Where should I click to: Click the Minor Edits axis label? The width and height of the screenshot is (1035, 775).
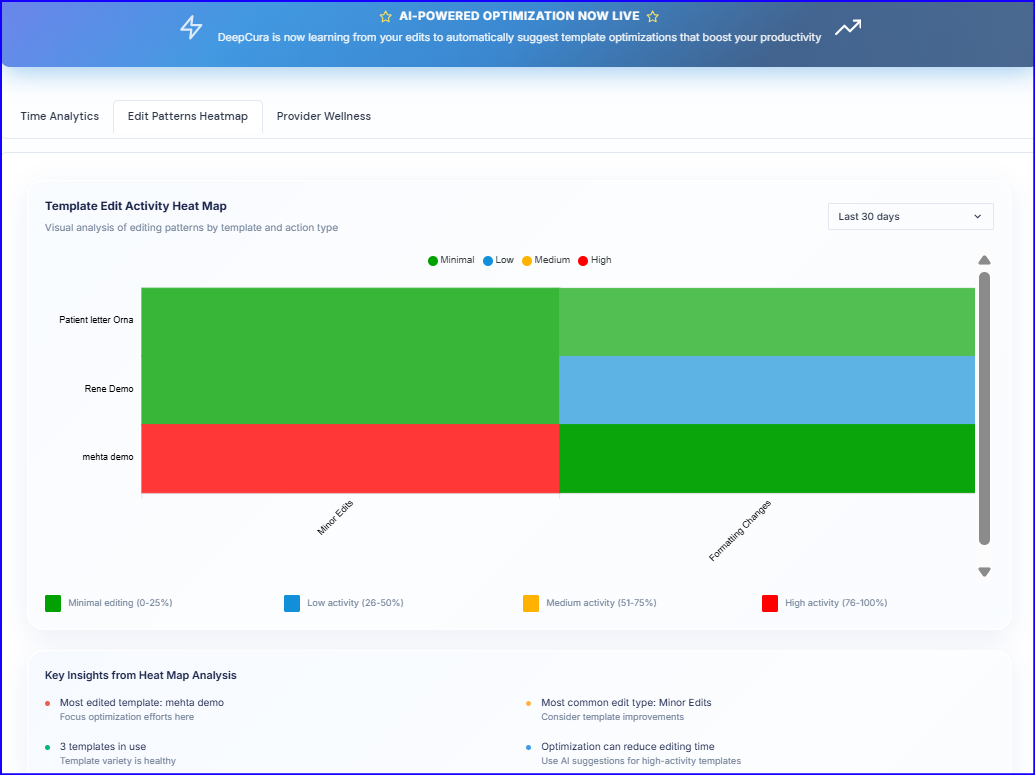click(335, 518)
